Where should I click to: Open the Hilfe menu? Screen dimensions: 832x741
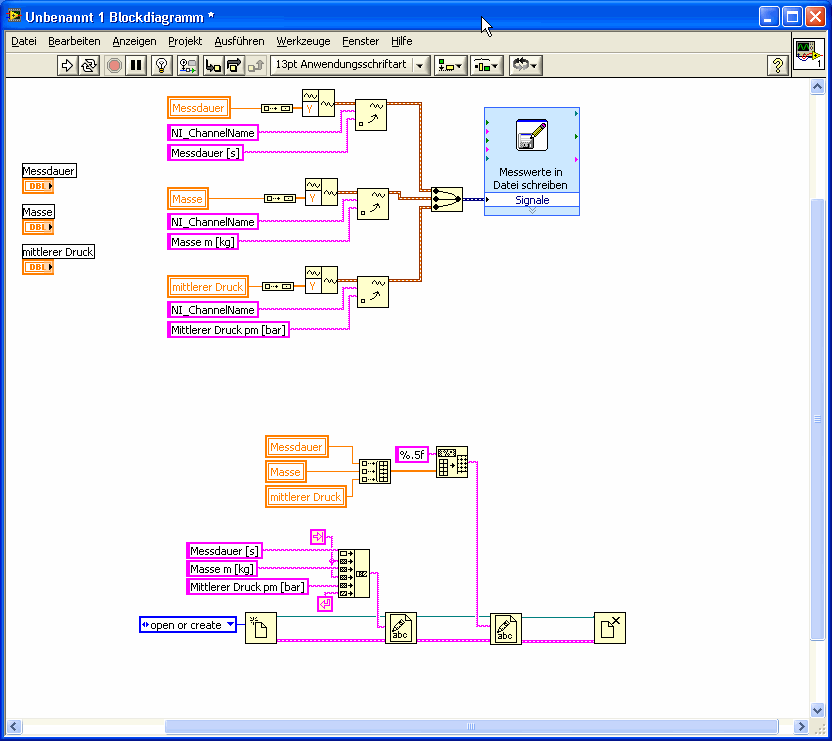402,41
